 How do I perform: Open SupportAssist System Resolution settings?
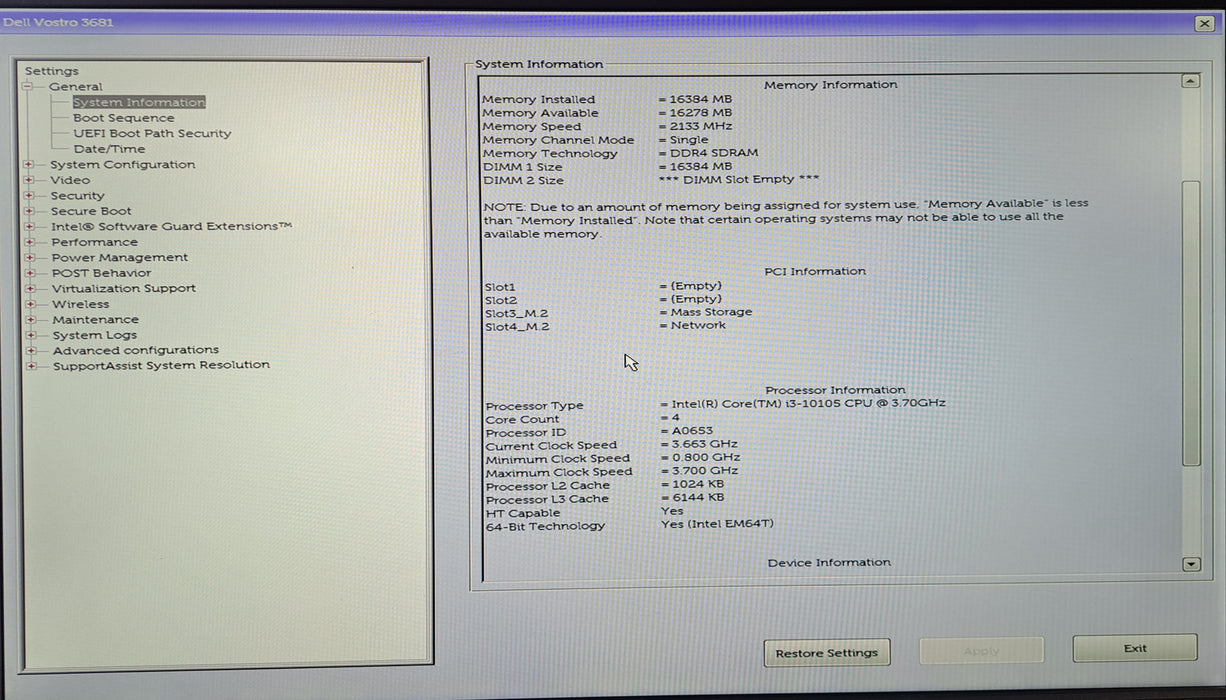(x=161, y=366)
